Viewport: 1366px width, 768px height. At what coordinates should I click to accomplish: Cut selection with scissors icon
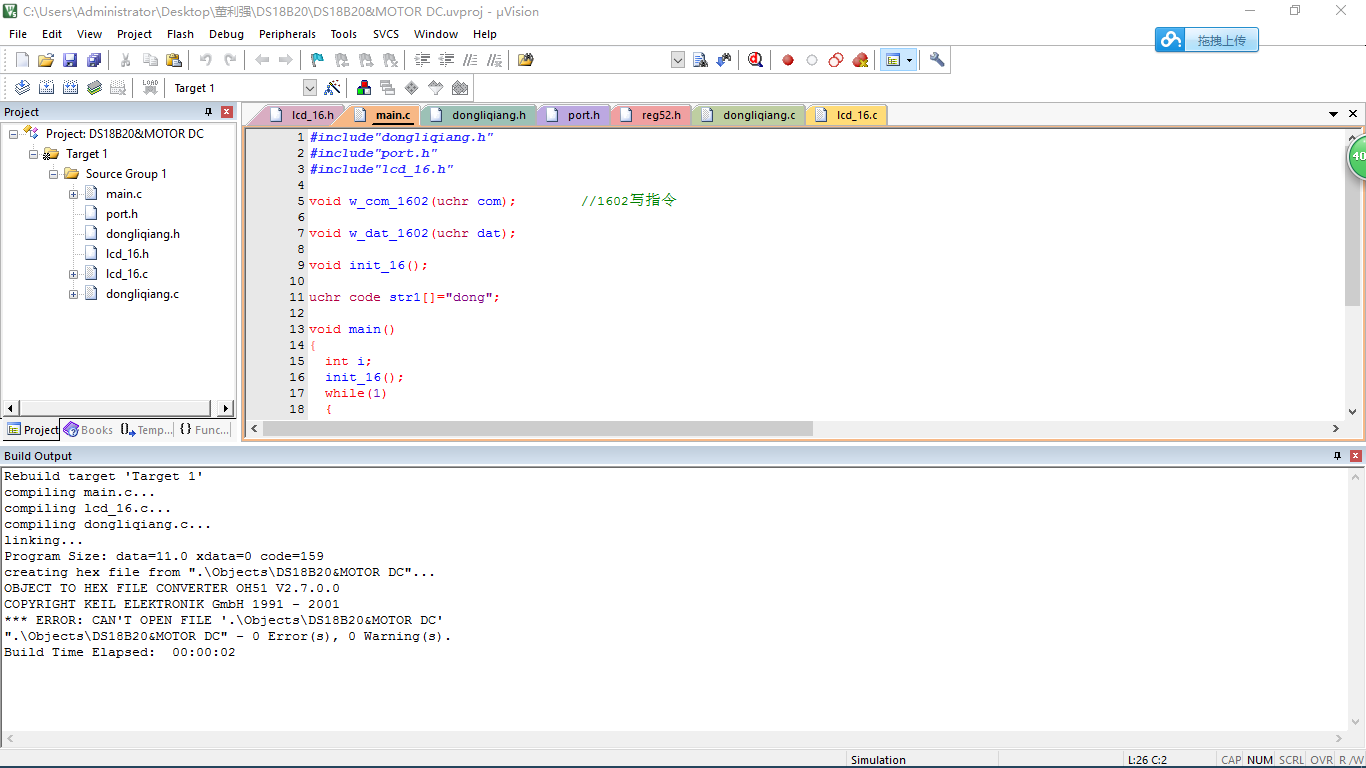[125, 60]
